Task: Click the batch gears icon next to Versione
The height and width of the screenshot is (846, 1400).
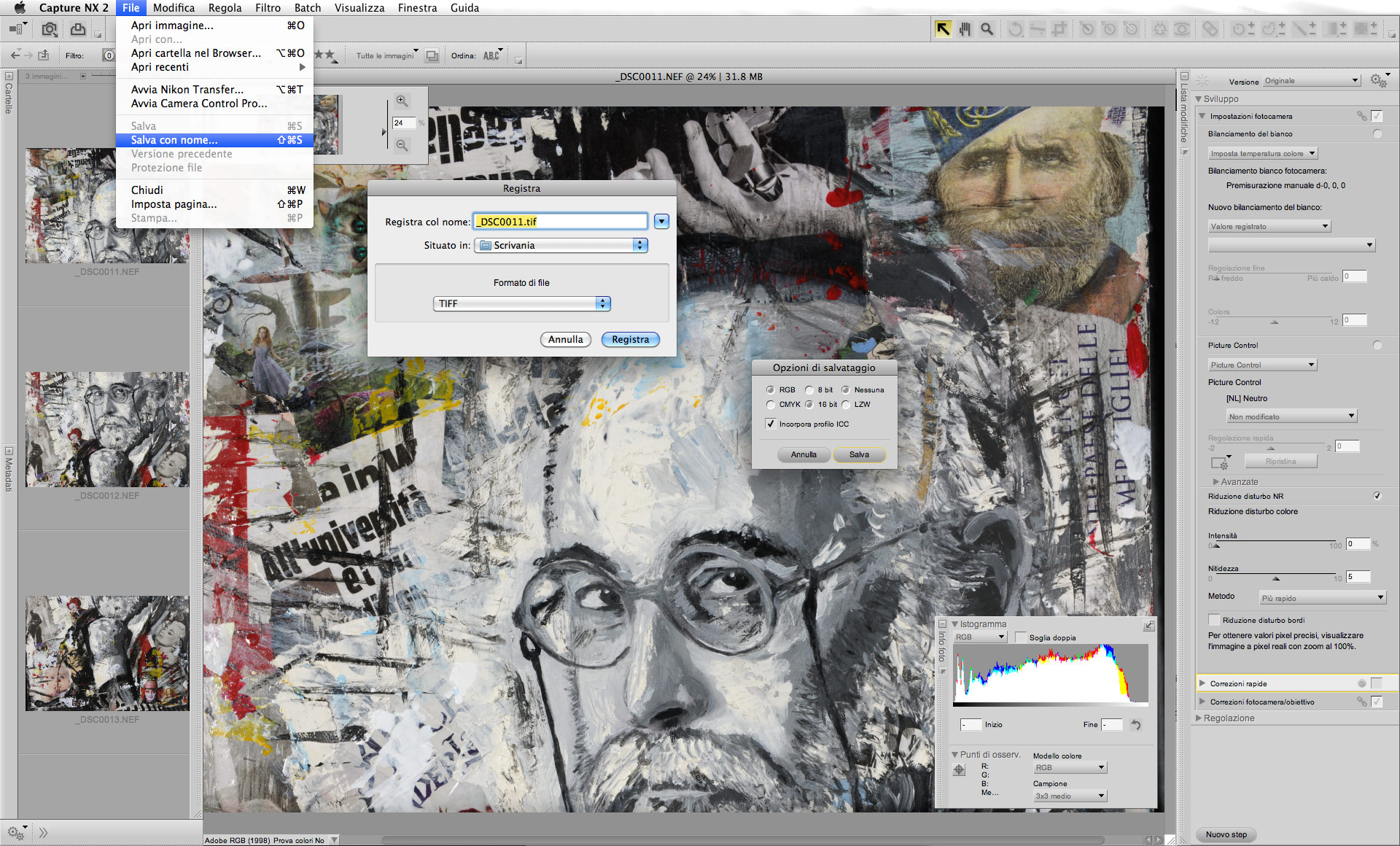Action: tap(1378, 80)
